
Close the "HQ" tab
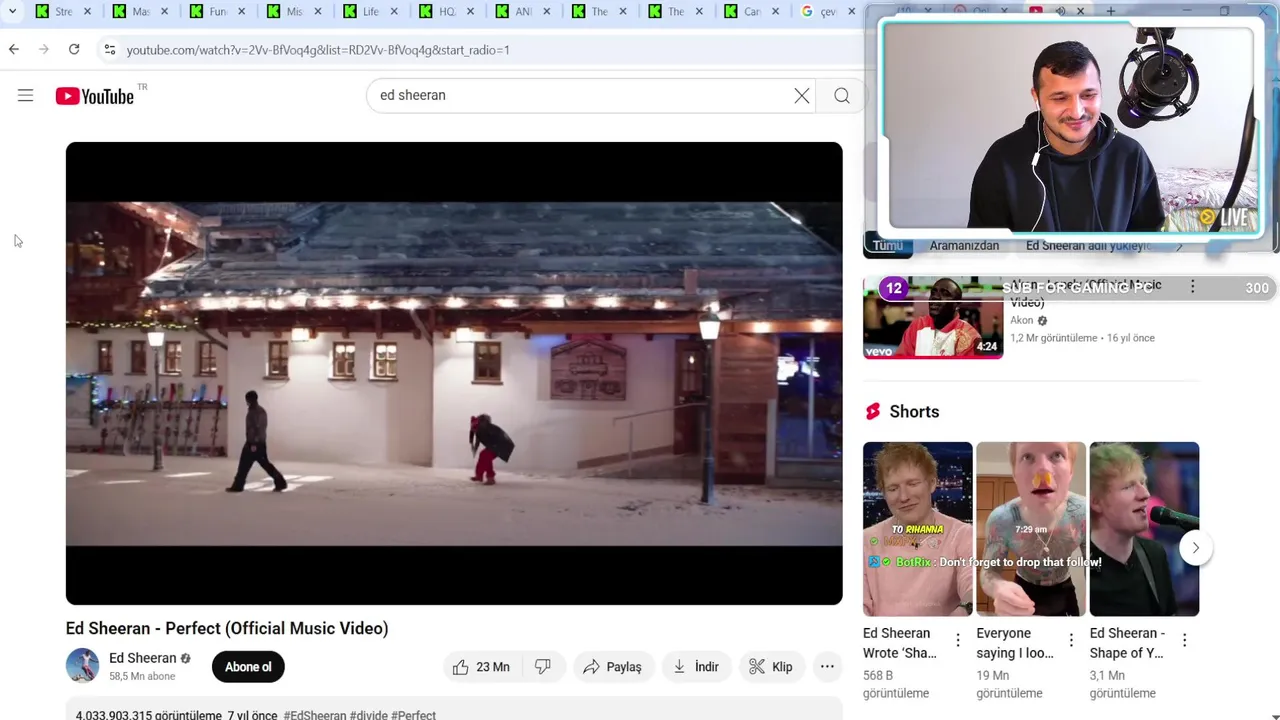tap(470, 12)
